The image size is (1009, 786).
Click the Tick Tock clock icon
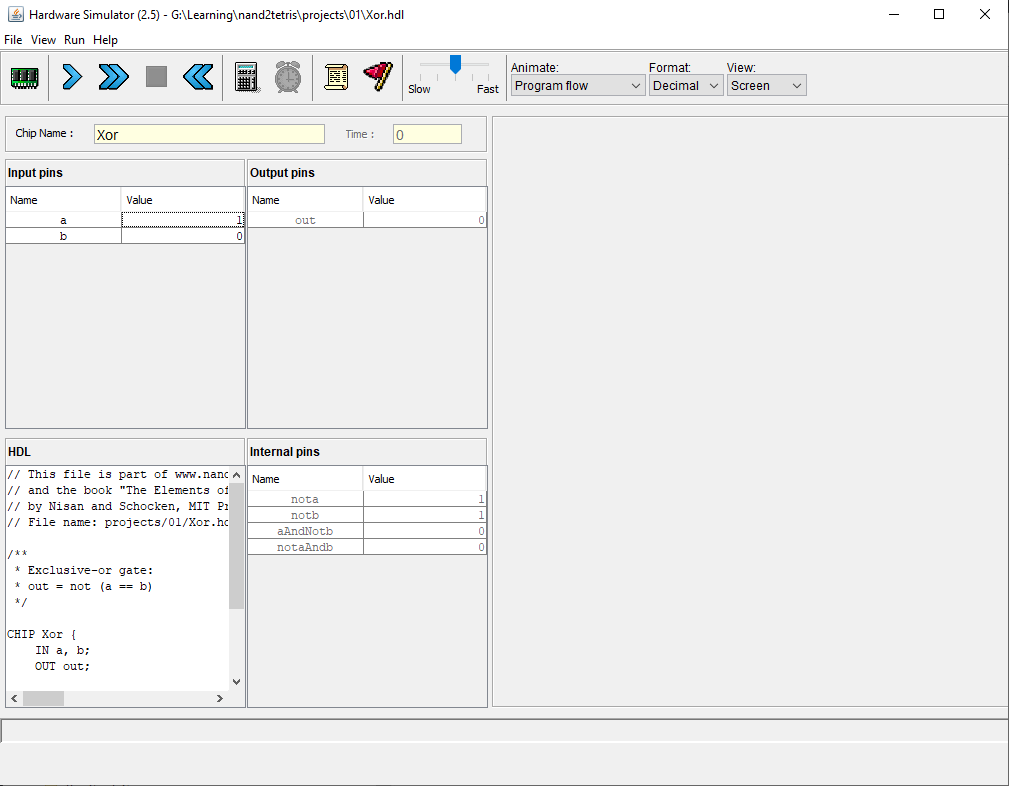tap(288, 77)
